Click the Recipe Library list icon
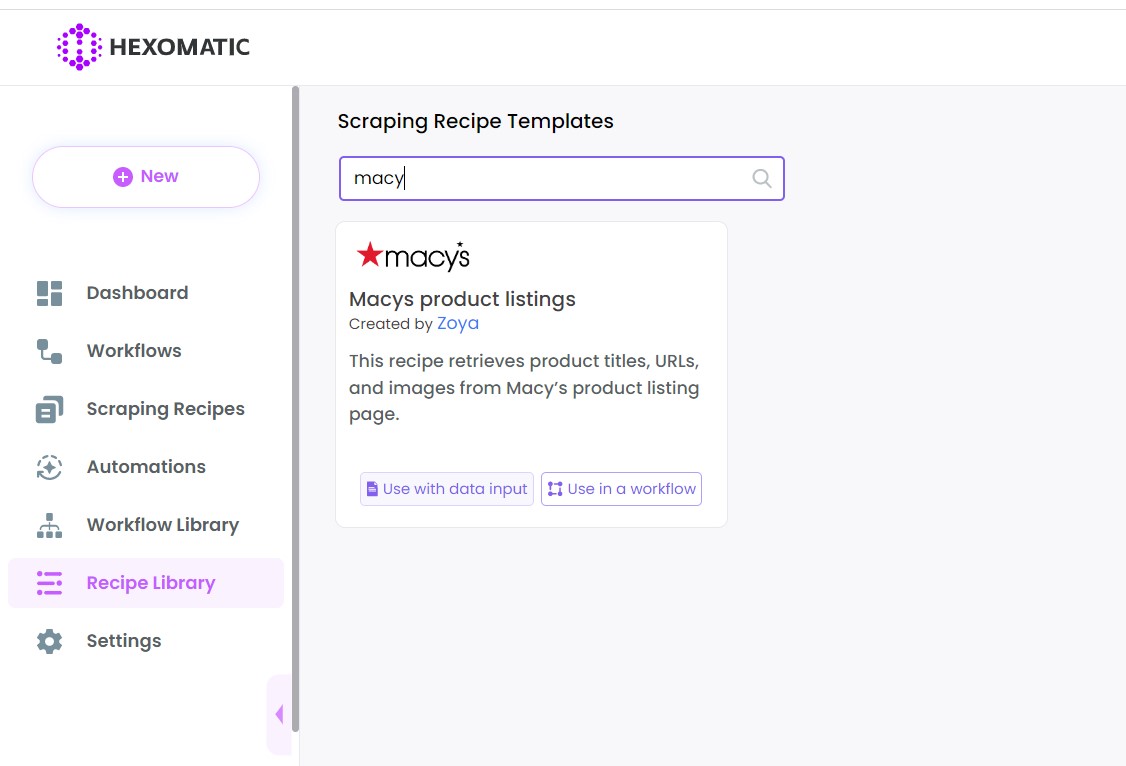The height and width of the screenshot is (766, 1126). [x=48, y=582]
